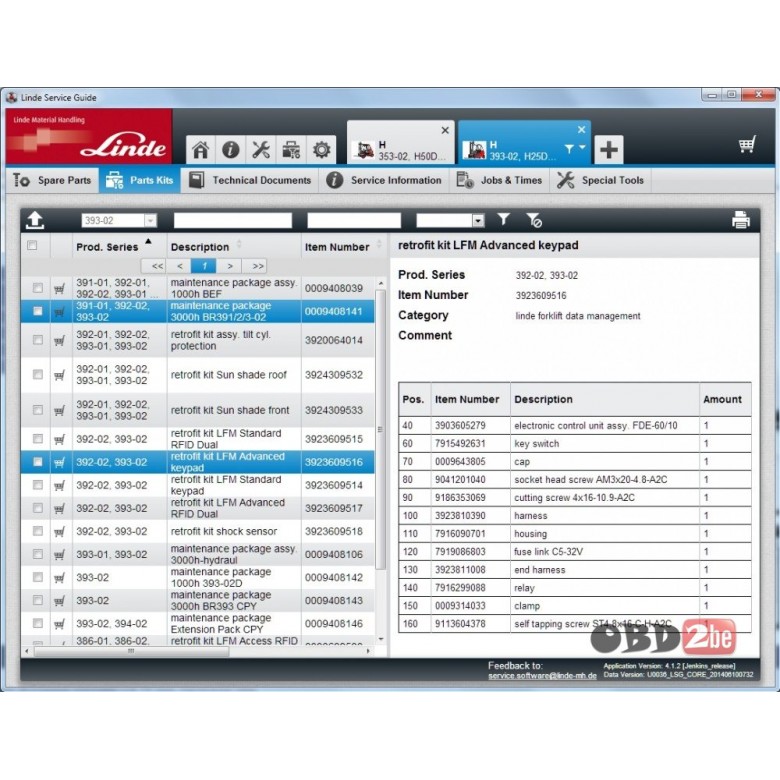This screenshot has height=780, width=780.
Task: Click the list's horizontal scrollbar thumb
Action: (131, 651)
